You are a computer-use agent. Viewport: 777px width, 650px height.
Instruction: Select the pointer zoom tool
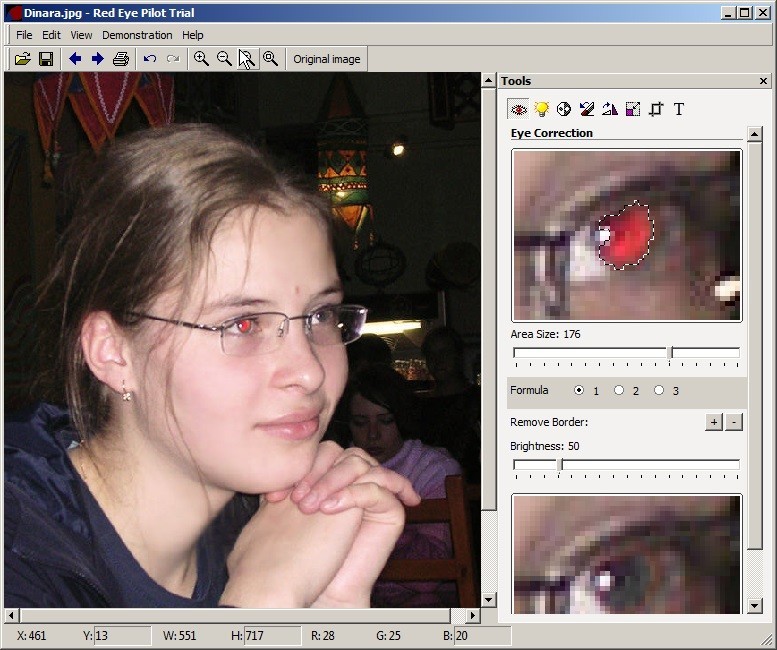pyautogui.click(x=247, y=59)
